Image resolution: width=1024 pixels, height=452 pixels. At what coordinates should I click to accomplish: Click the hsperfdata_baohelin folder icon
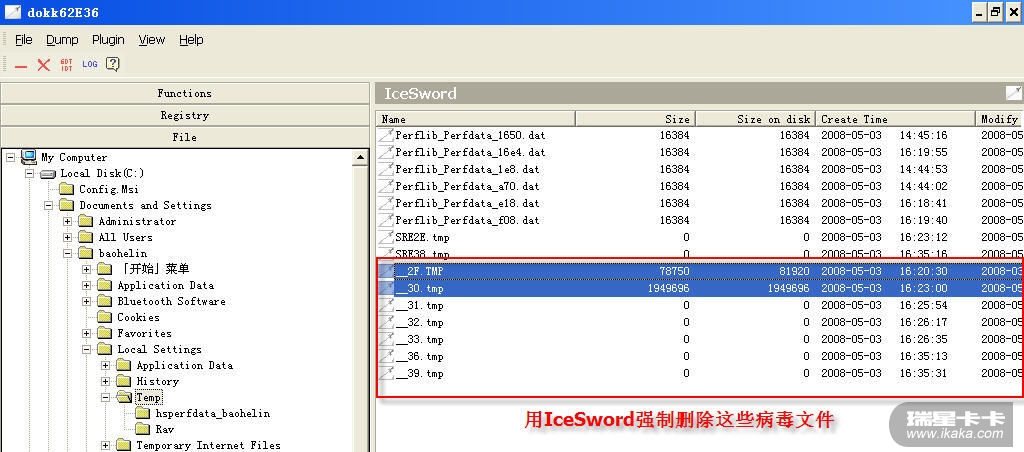(x=143, y=413)
